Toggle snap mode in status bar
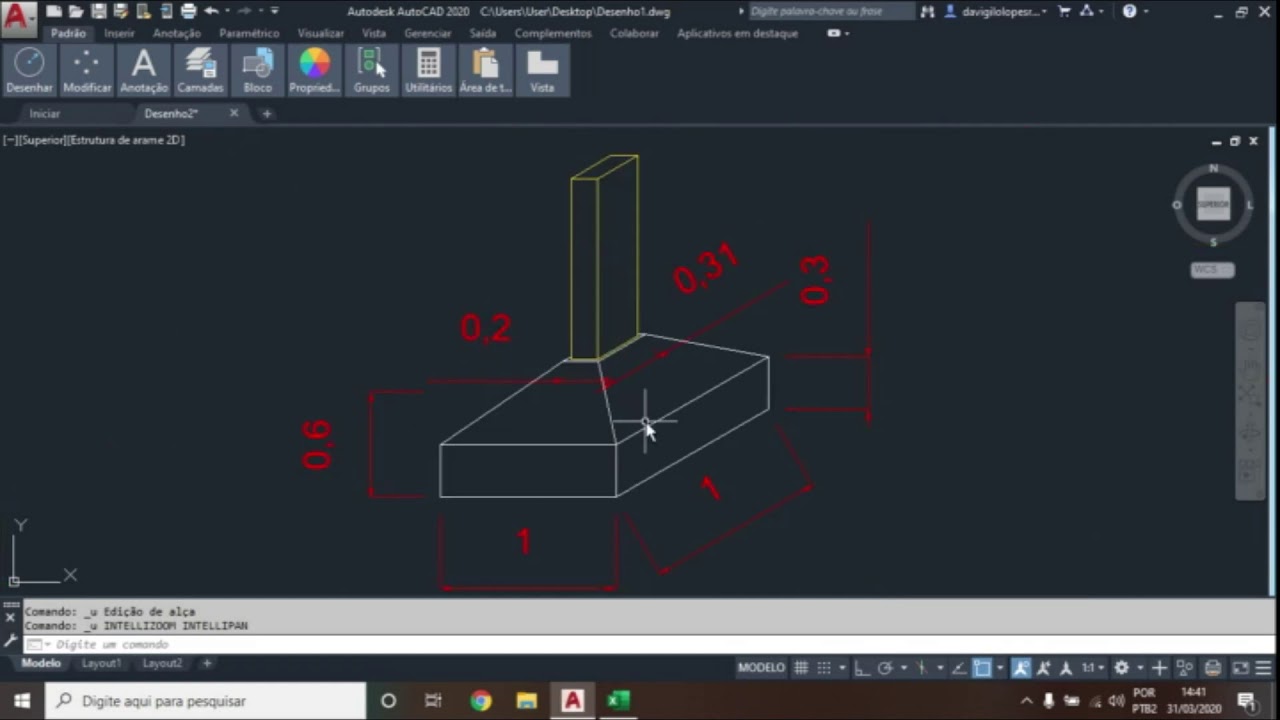Image resolution: width=1280 pixels, height=720 pixels. [824, 668]
